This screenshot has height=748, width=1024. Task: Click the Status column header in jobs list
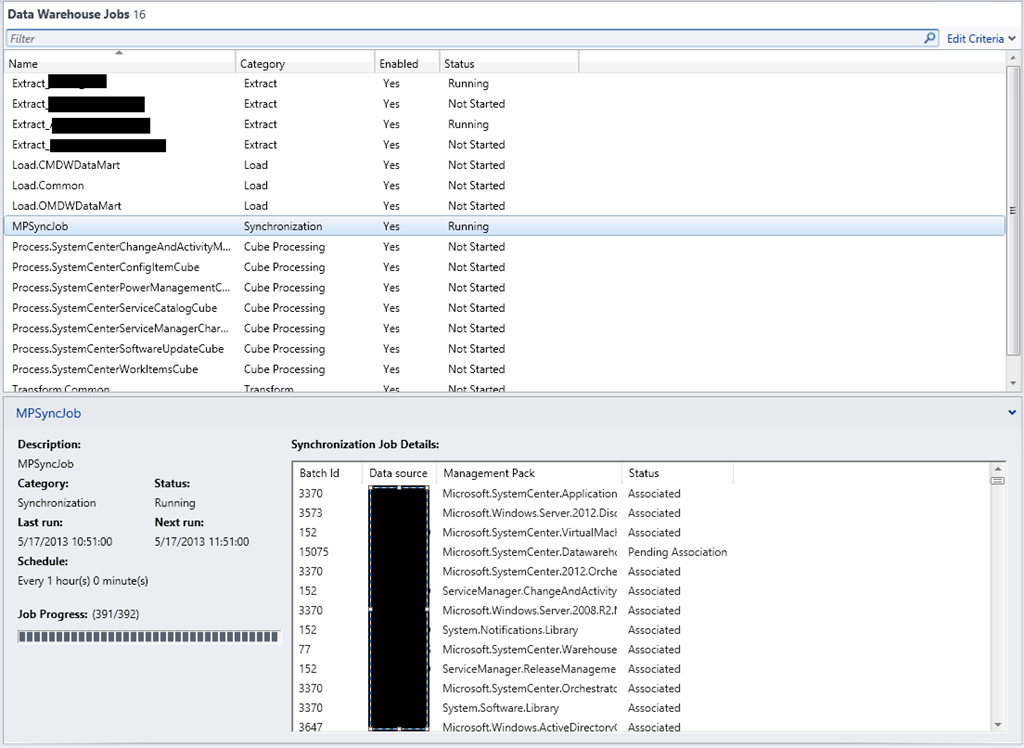[x=509, y=64]
